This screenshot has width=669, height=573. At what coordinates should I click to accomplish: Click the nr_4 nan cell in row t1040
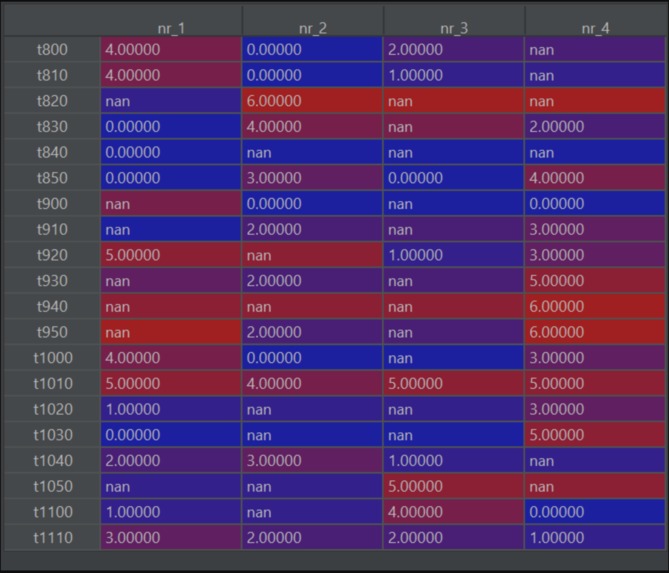click(595, 460)
